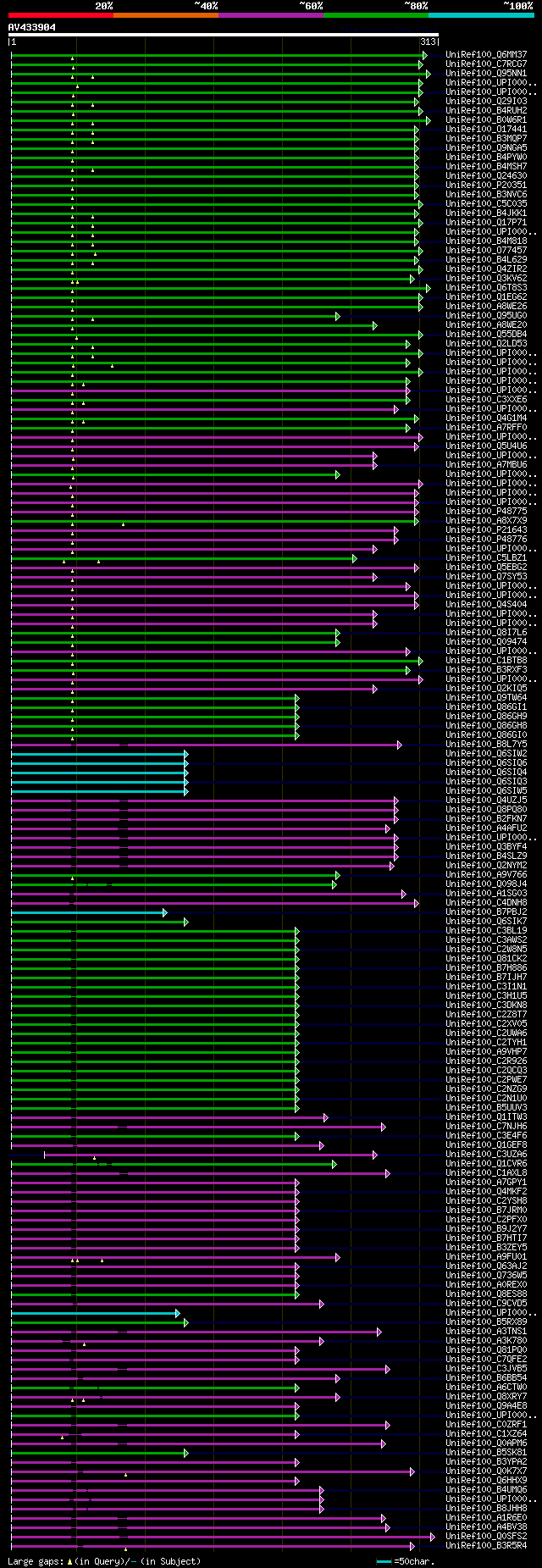Select label UniRef100_Q95UG0
Viewport: 542px width, 1568px height.
pyautogui.click(x=486, y=316)
